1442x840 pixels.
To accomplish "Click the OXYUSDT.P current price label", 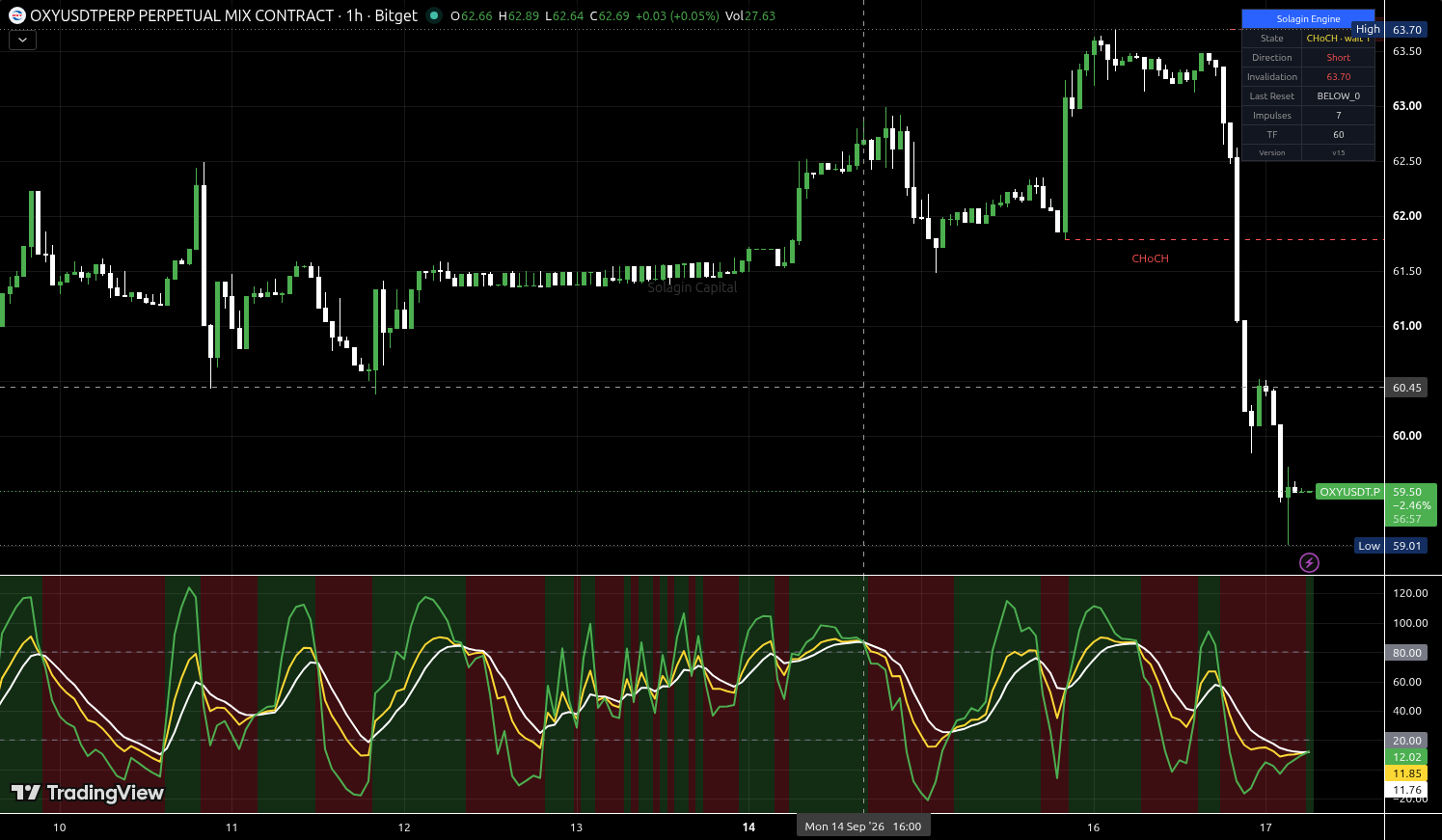I will pos(1349,492).
